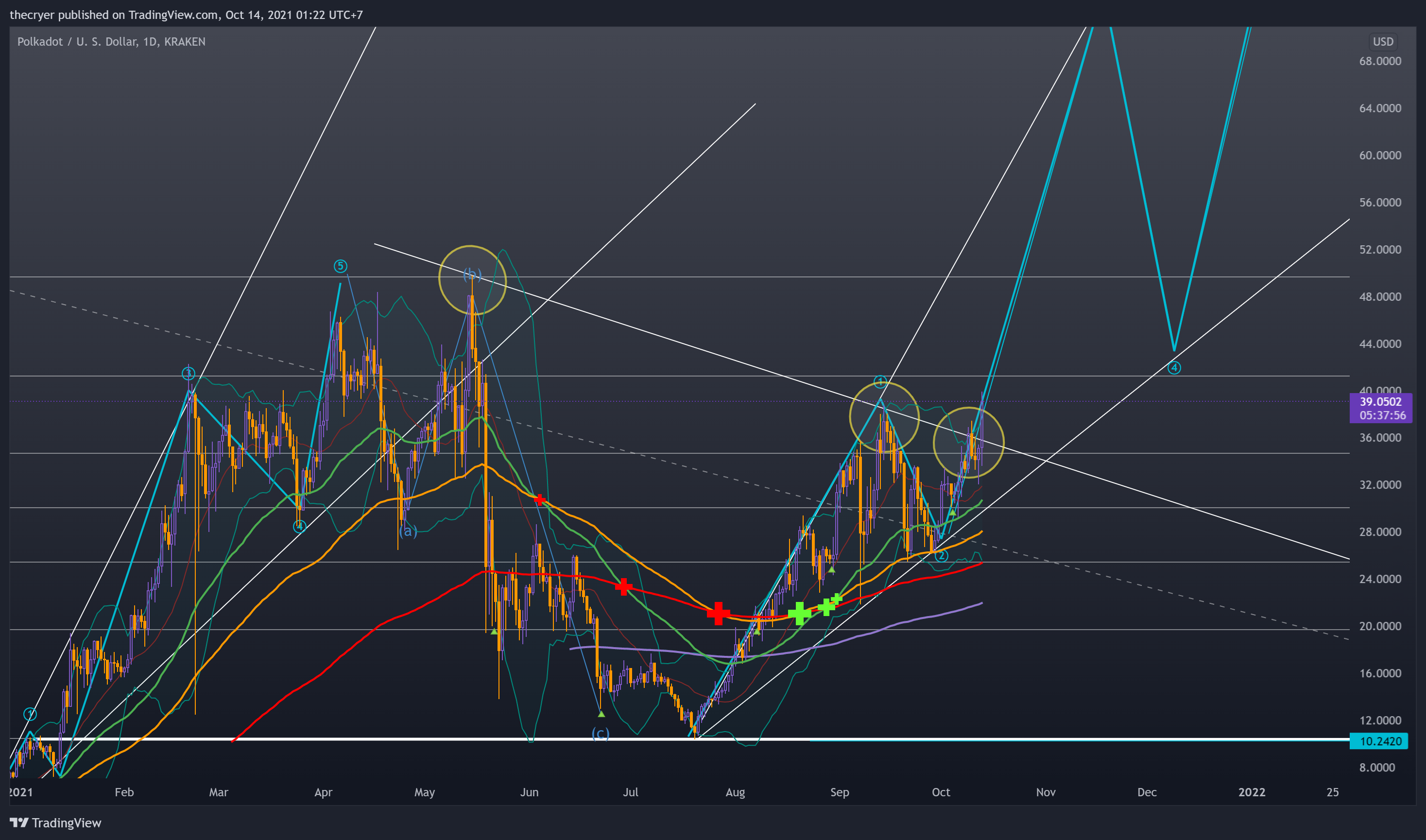The image size is (1426, 840).
Task: Select the circled 2 wave label near October
Action: [941, 555]
